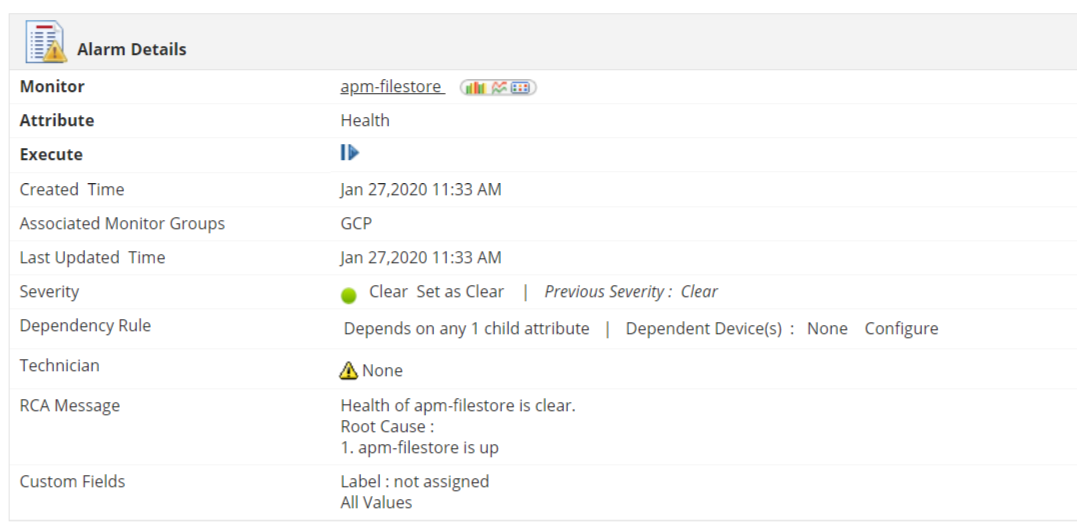Select Depends on any 1 child attribute
The image size is (1077, 530).
(x=466, y=329)
